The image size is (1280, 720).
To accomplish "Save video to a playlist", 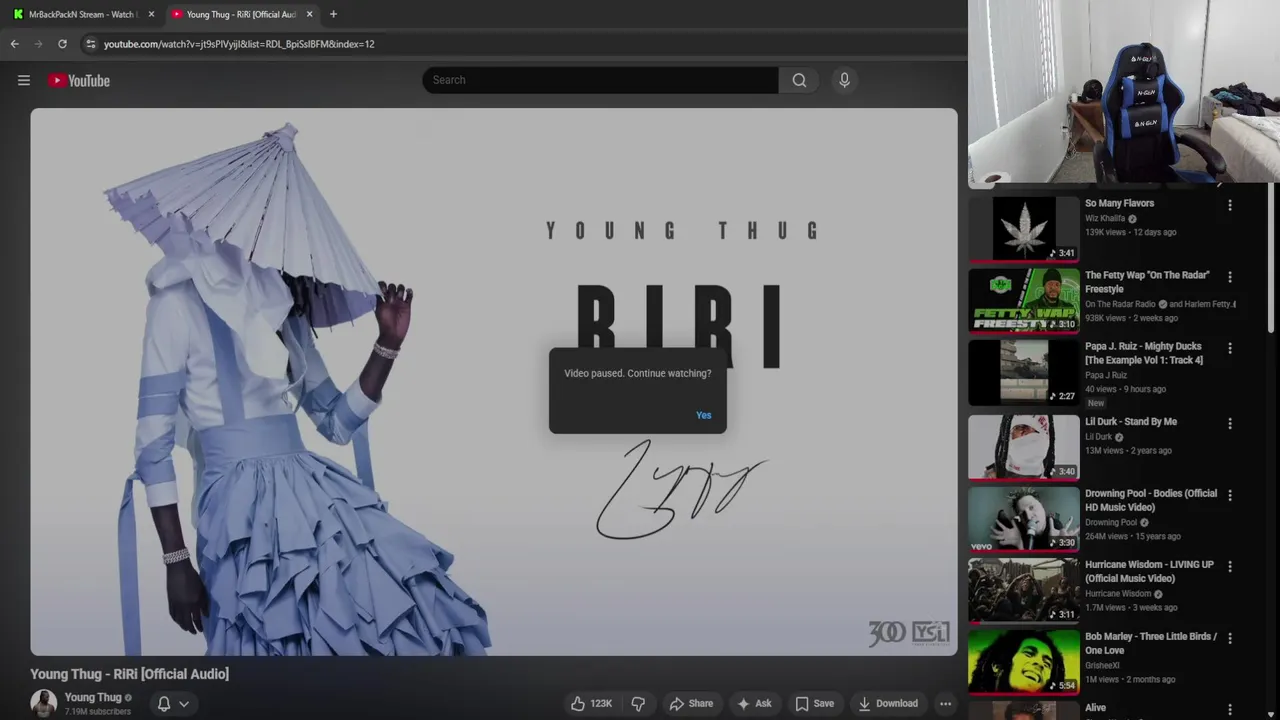I will pyautogui.click(x=814, y=704).
